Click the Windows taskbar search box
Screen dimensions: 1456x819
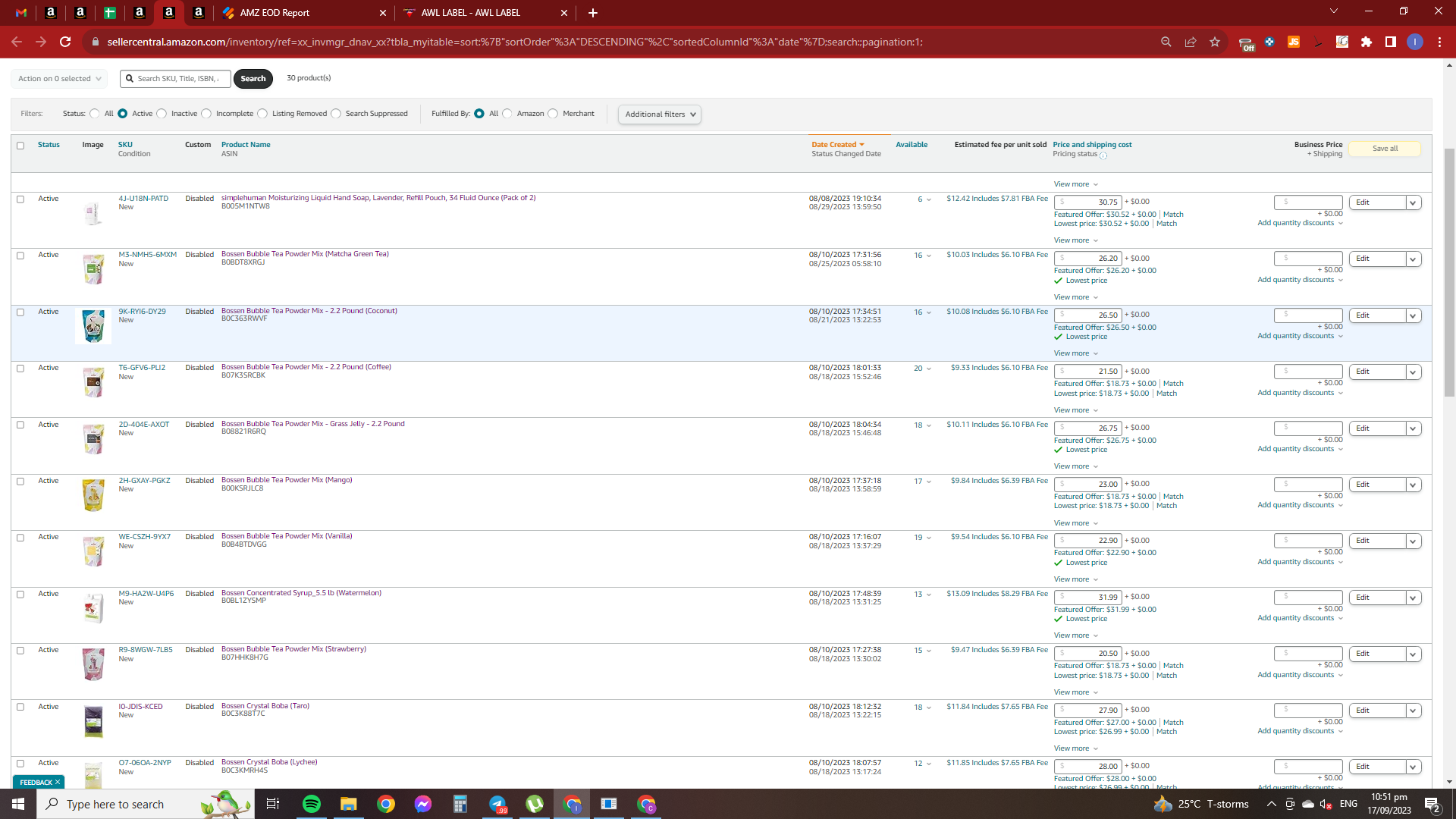[x=144, y=804]
